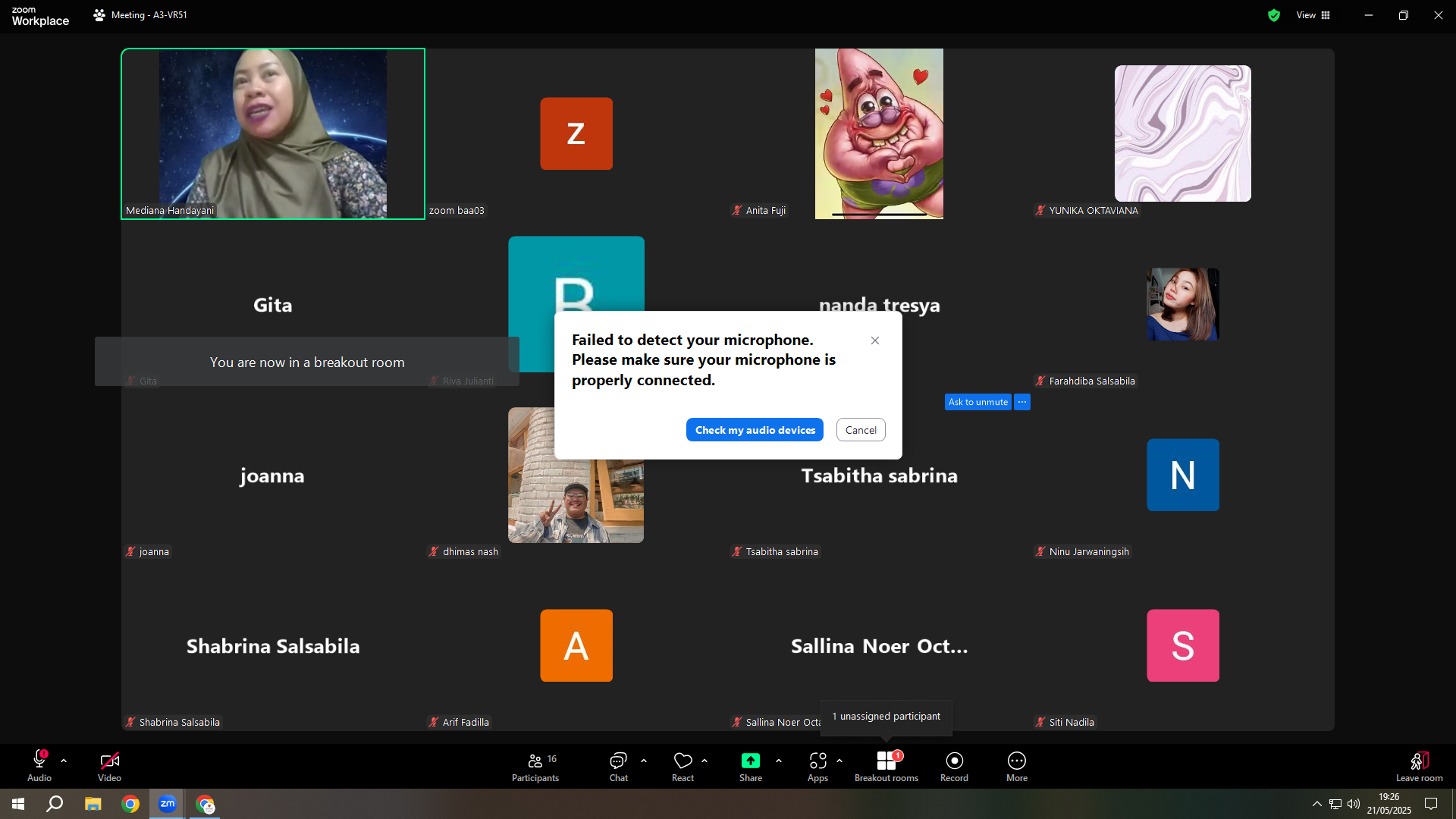
Task: Click Leave room icon
Action: (x=1420, y=761)
